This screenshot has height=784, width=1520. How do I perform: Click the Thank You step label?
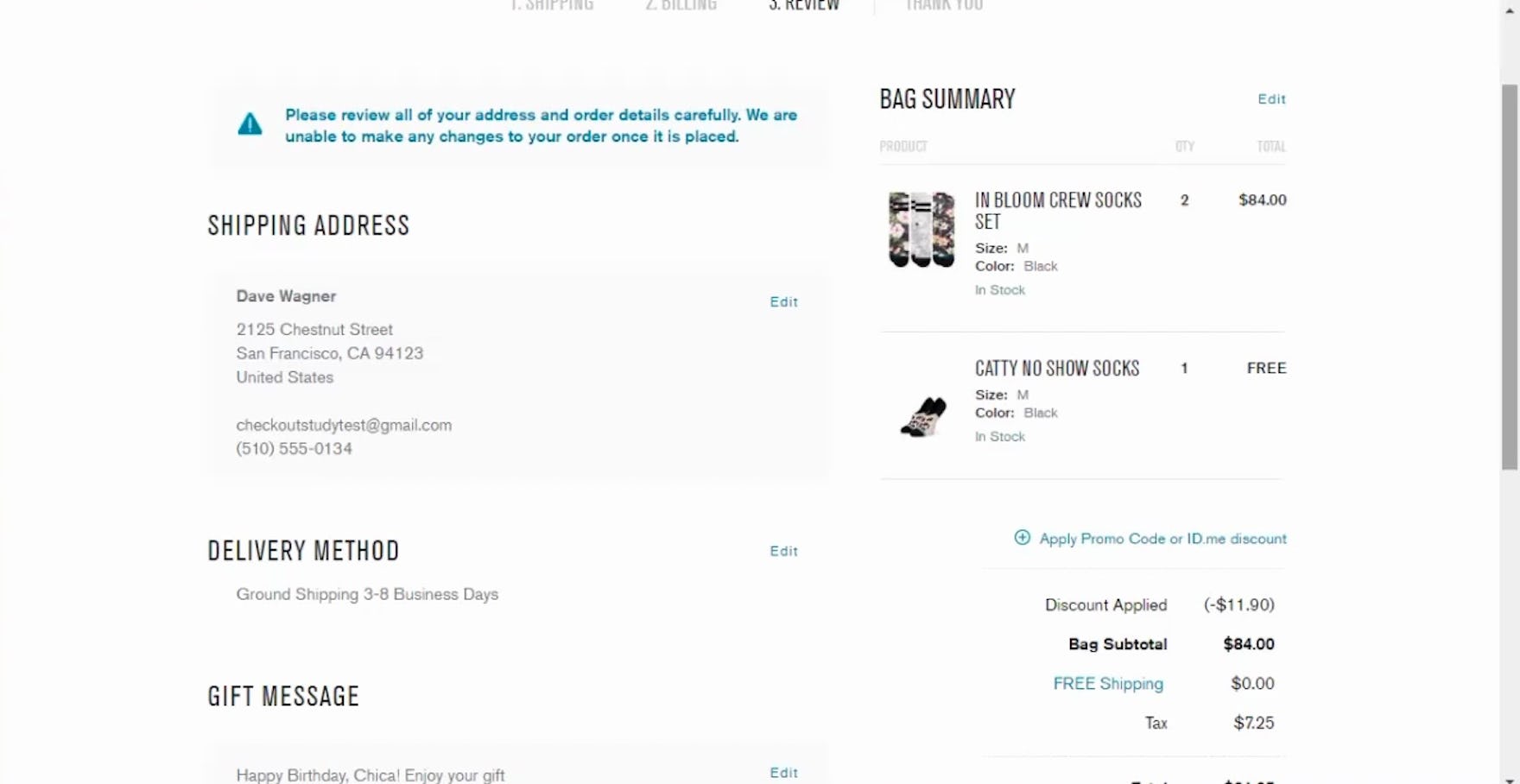(x=944, y=6)
